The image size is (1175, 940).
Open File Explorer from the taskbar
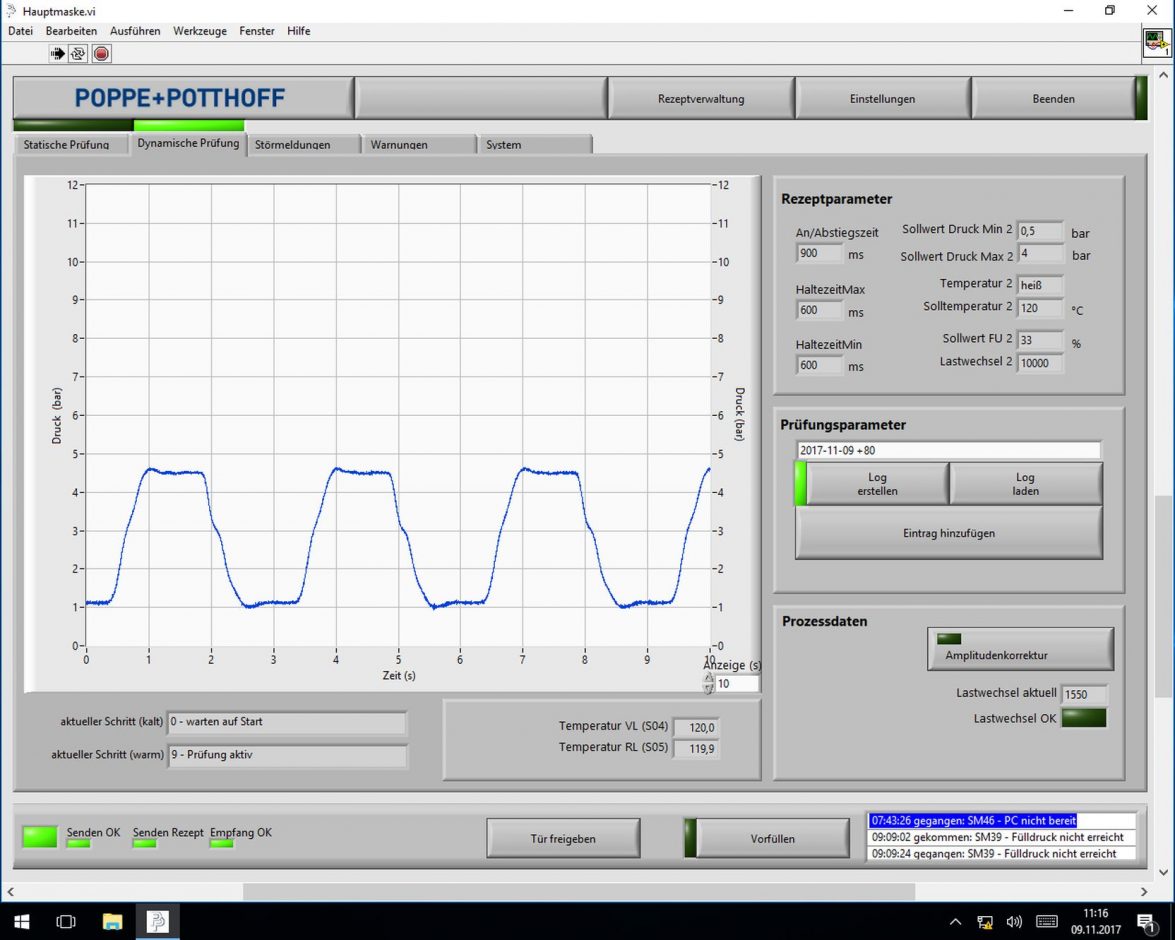pyautogui.click(x=112, y=921)
